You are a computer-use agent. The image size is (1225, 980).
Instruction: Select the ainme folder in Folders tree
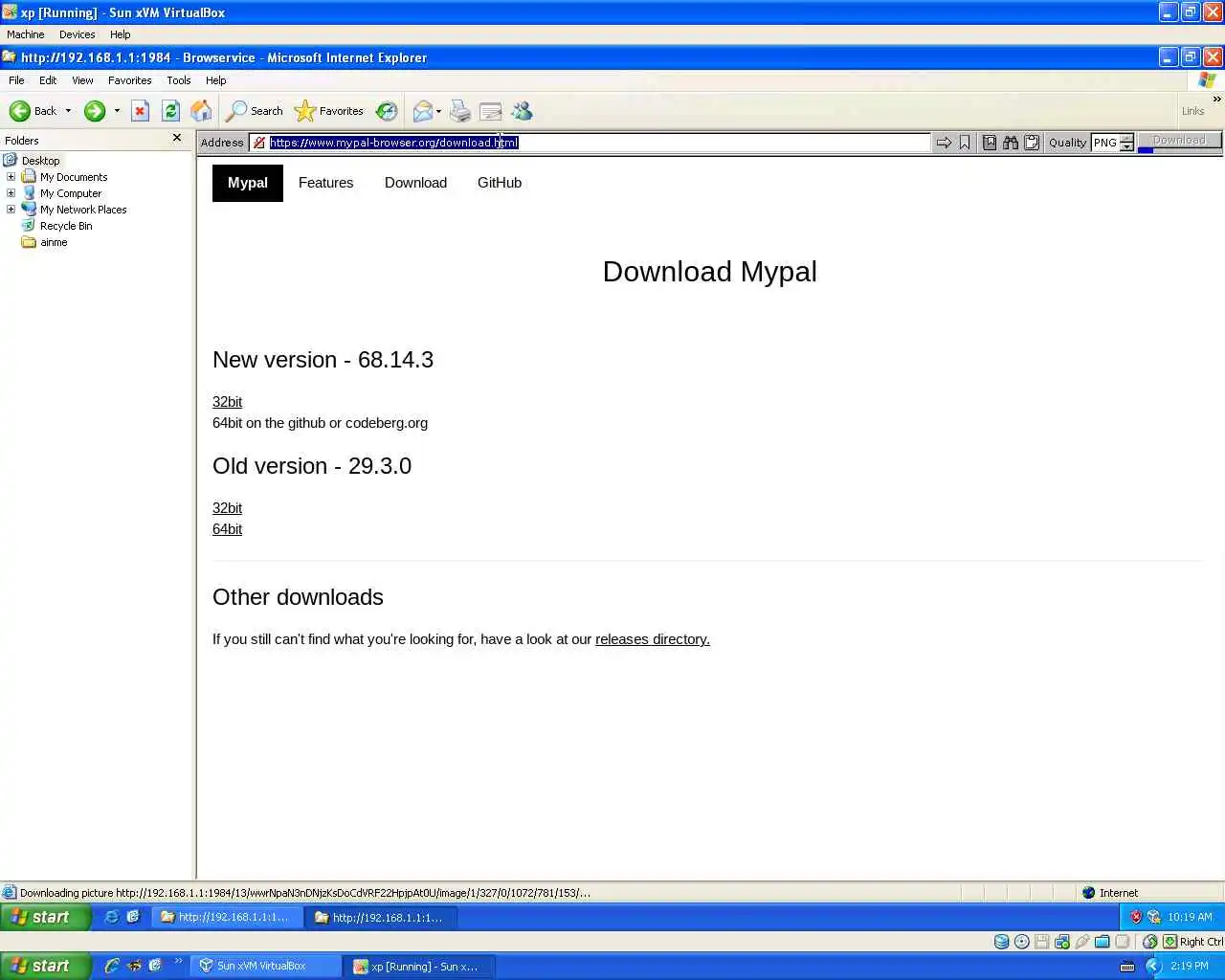tap(54, 242)
